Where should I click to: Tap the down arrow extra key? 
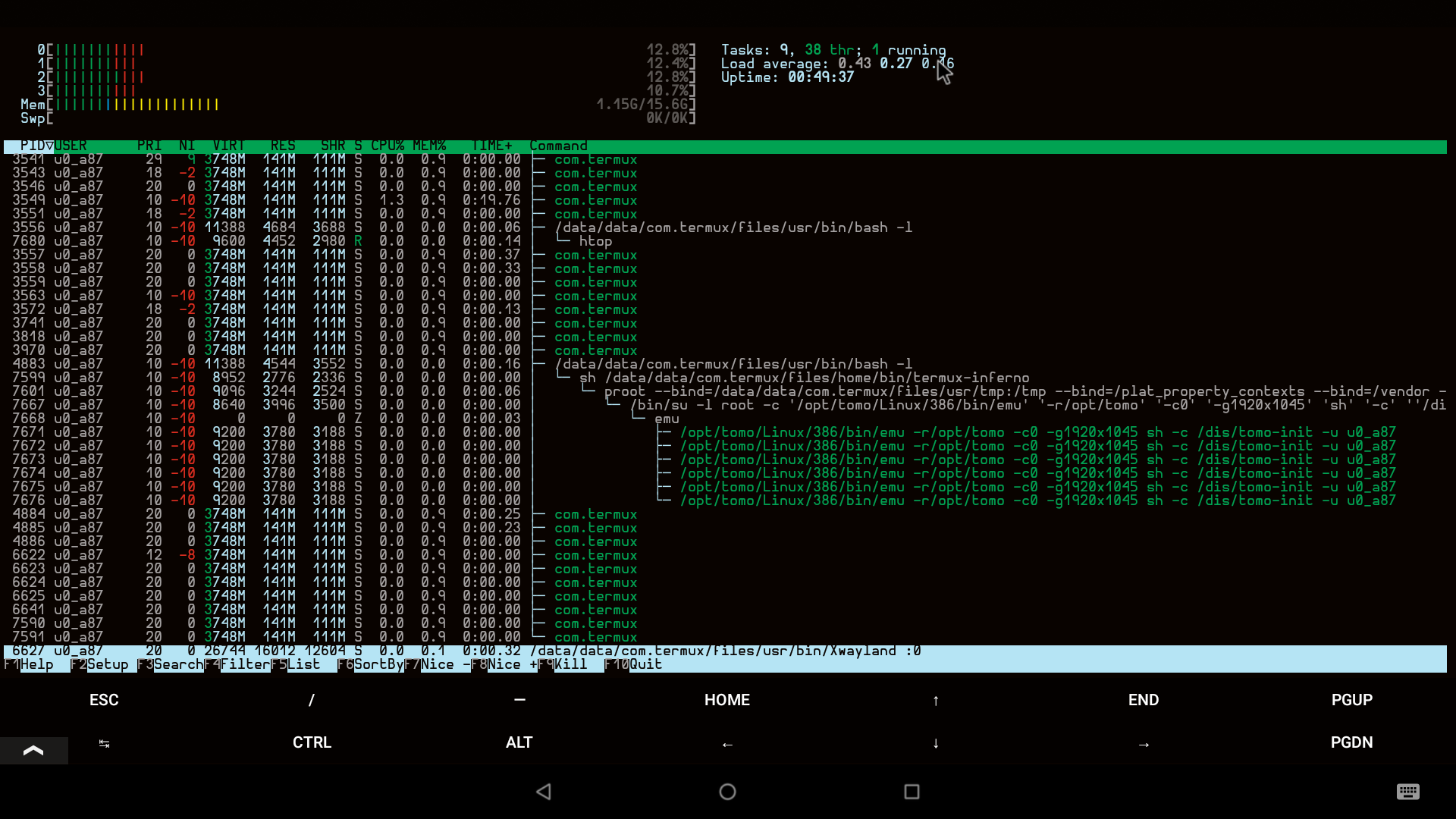(936, 743)
